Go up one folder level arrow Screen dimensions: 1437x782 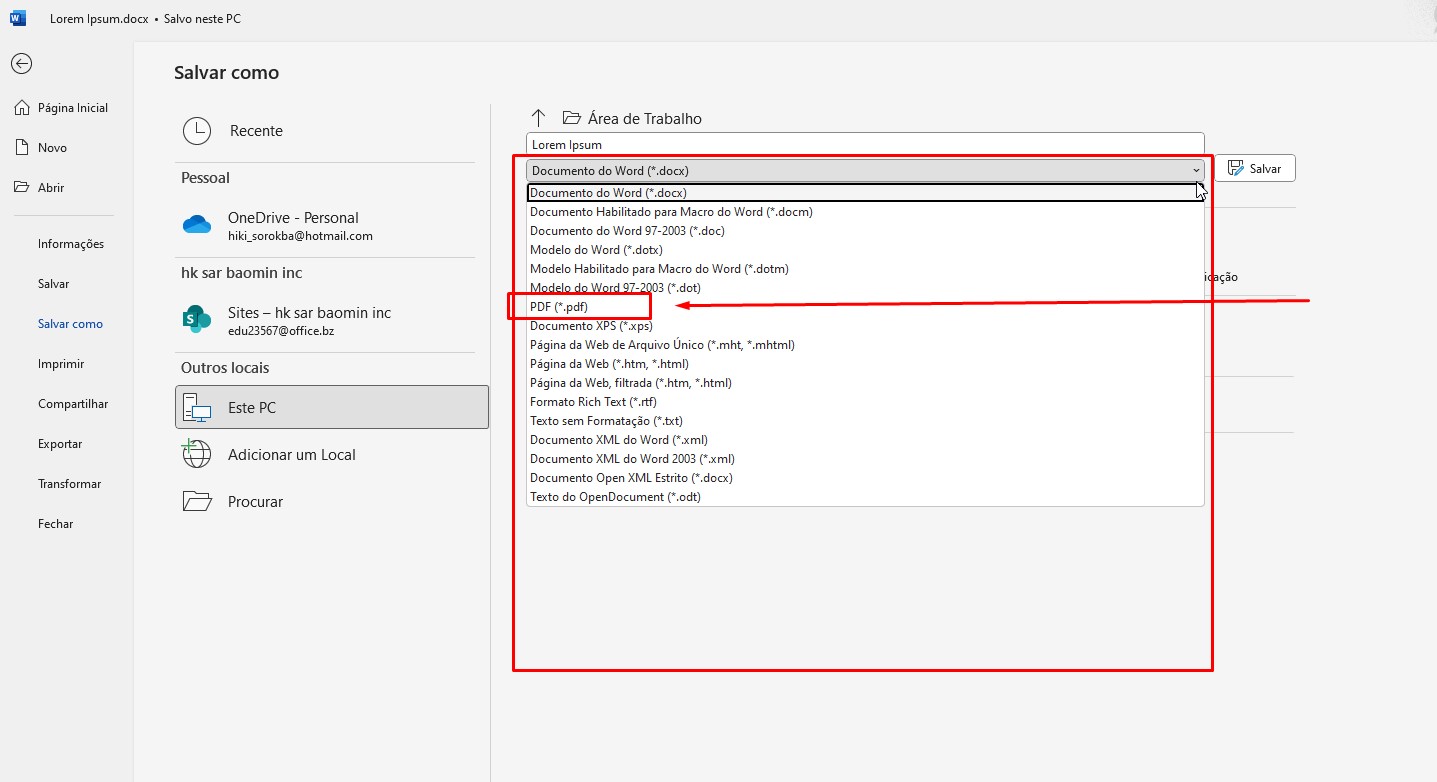(x=538, y=118)
